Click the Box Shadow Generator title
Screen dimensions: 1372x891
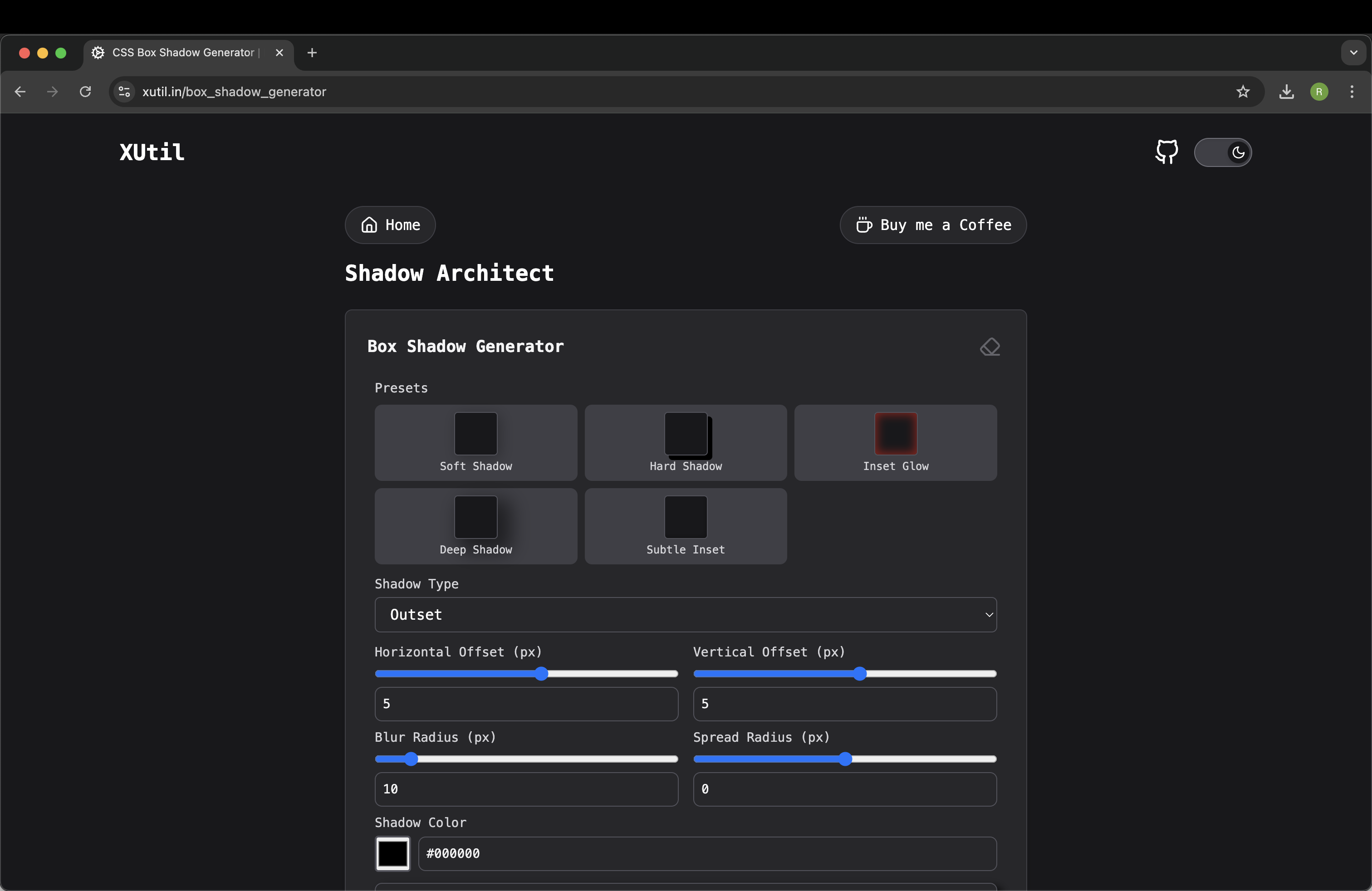465,346
